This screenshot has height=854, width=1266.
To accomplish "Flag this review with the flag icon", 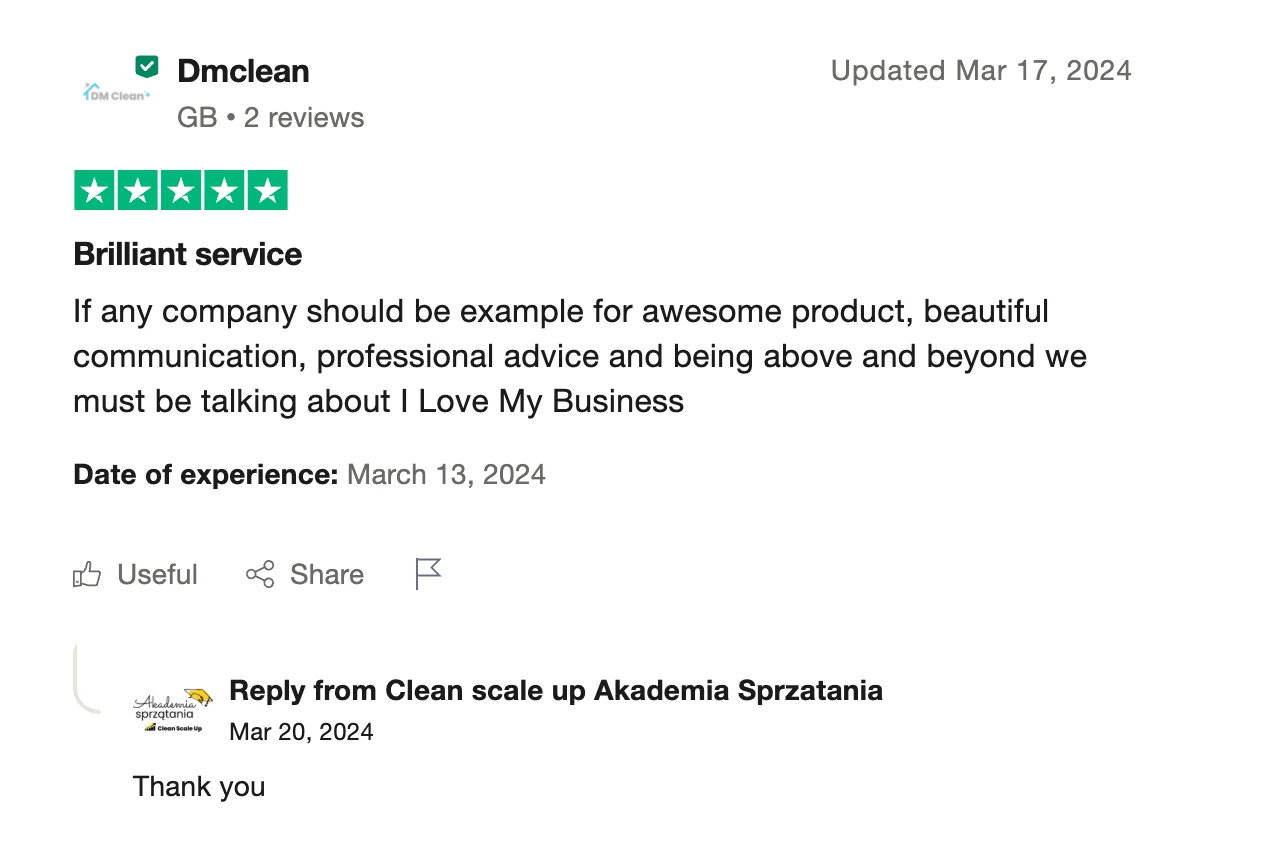I will click(x=428, y=574).
